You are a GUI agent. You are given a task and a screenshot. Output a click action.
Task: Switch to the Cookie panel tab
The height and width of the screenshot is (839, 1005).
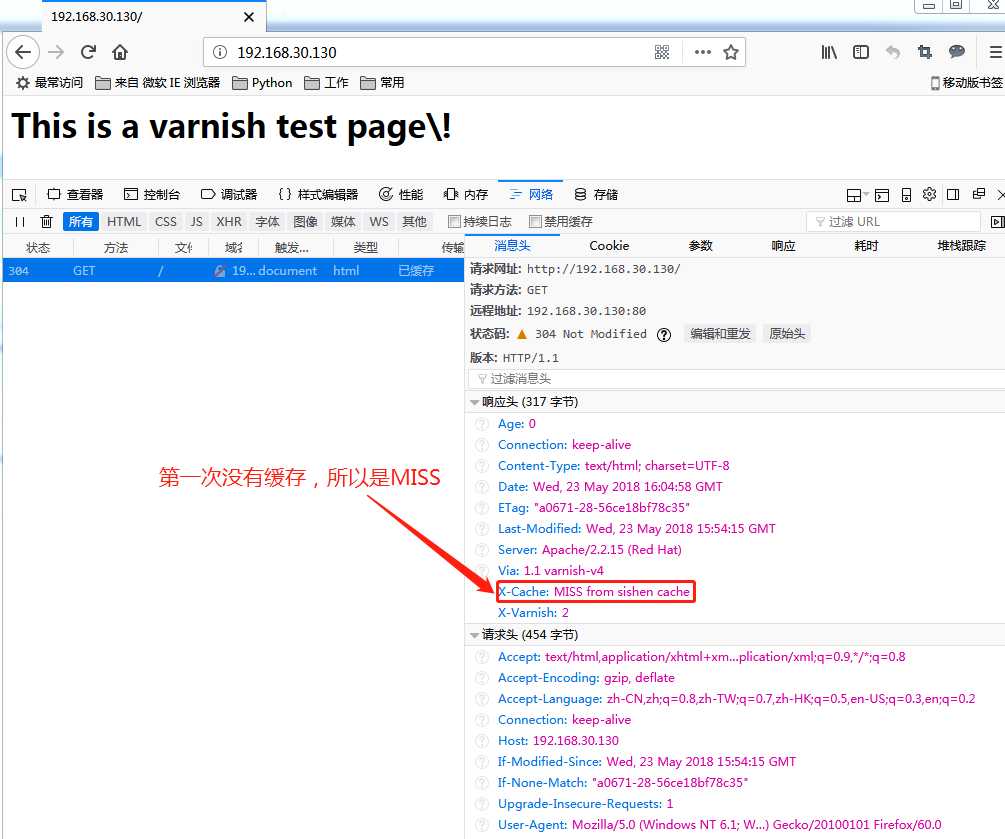coord(609,246)
